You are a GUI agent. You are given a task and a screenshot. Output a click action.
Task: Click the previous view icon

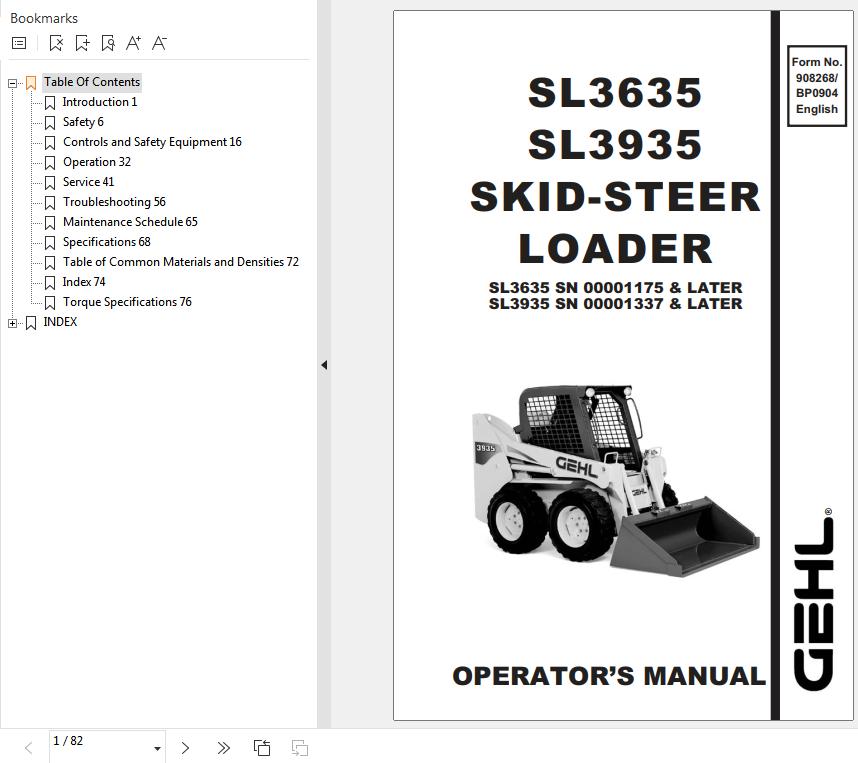(262, 748)
